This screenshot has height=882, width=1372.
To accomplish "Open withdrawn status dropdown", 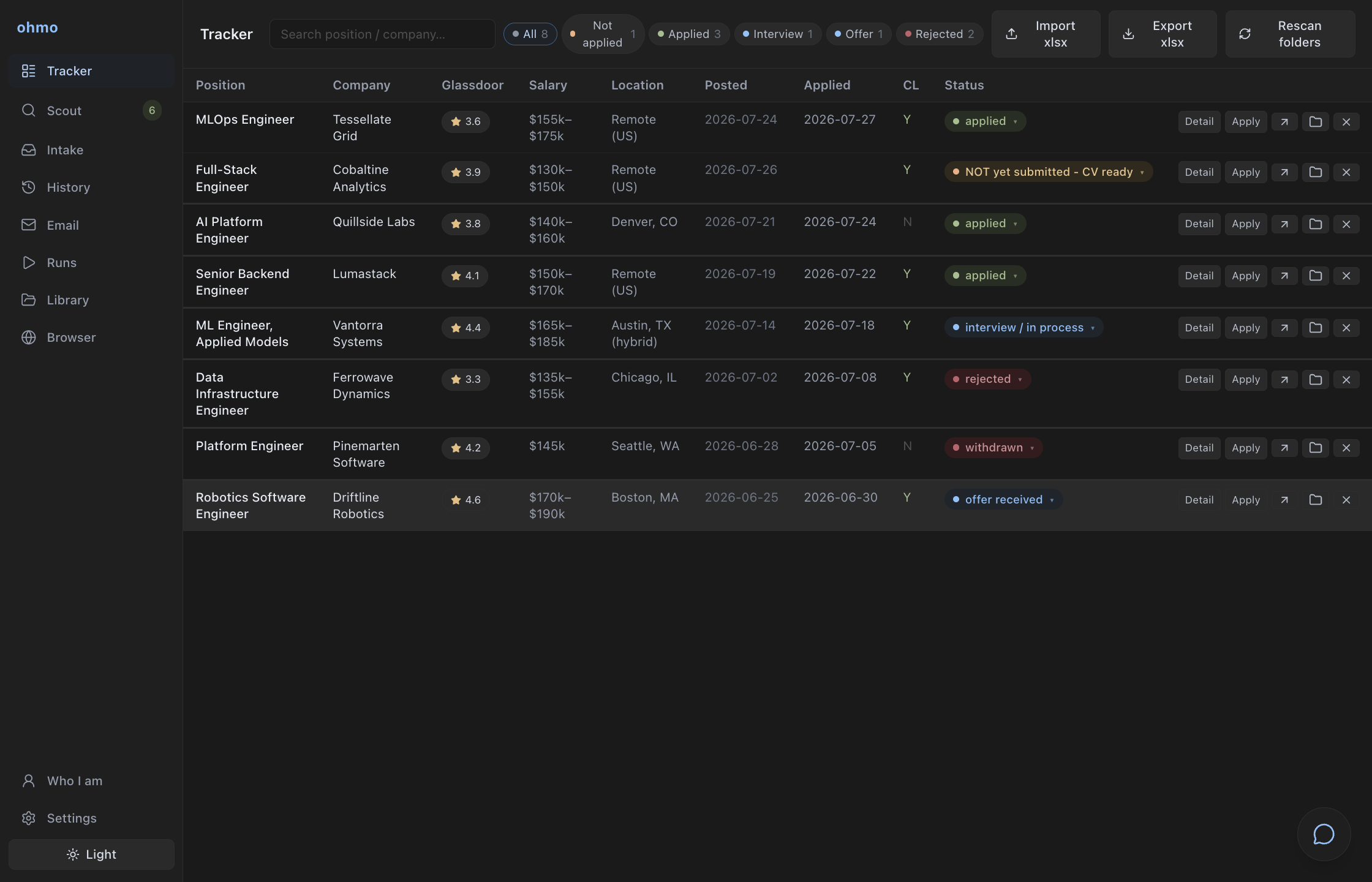I will (993, 448).
